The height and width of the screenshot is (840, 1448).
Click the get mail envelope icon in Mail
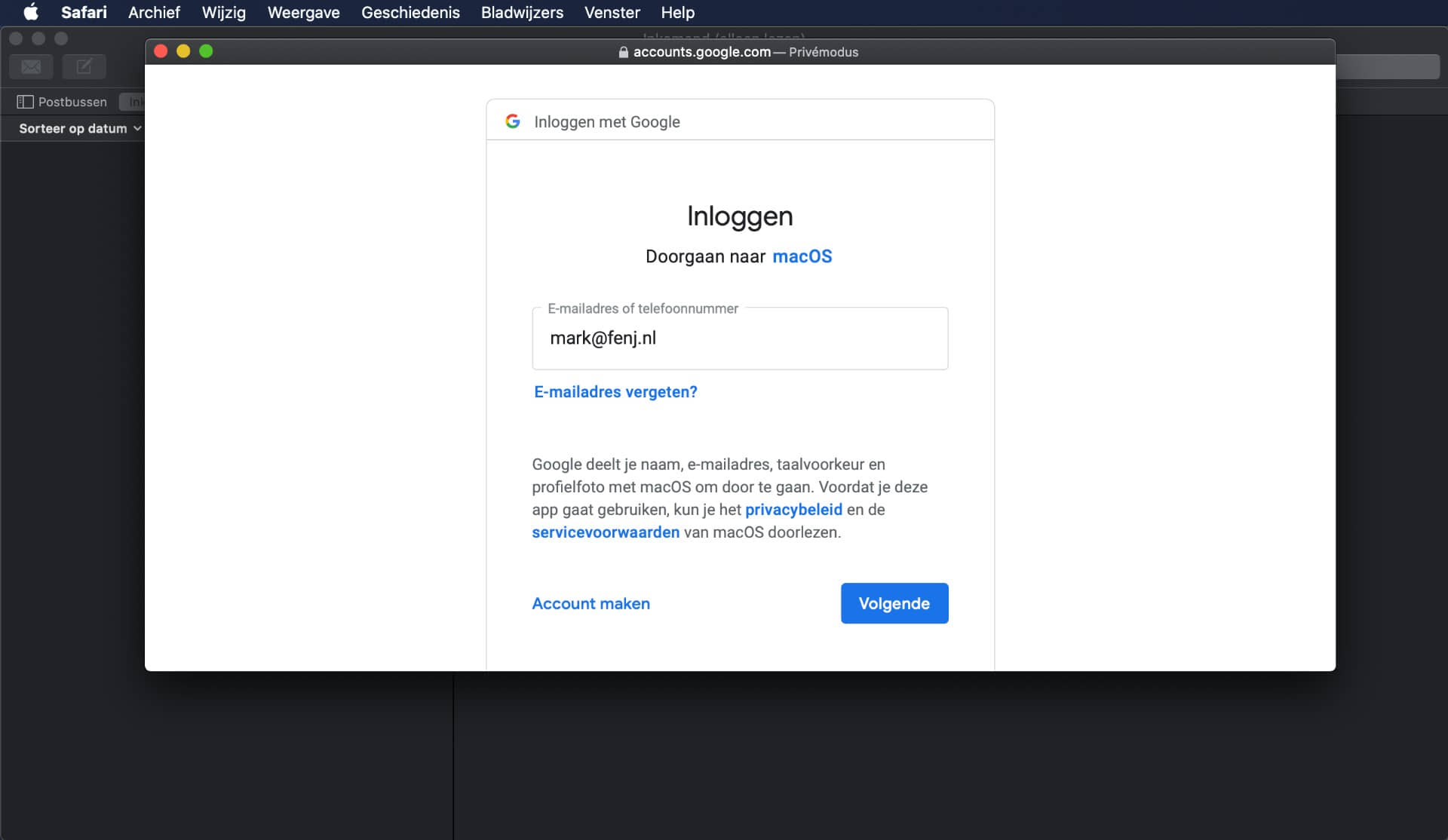click(x=31, y=67)
